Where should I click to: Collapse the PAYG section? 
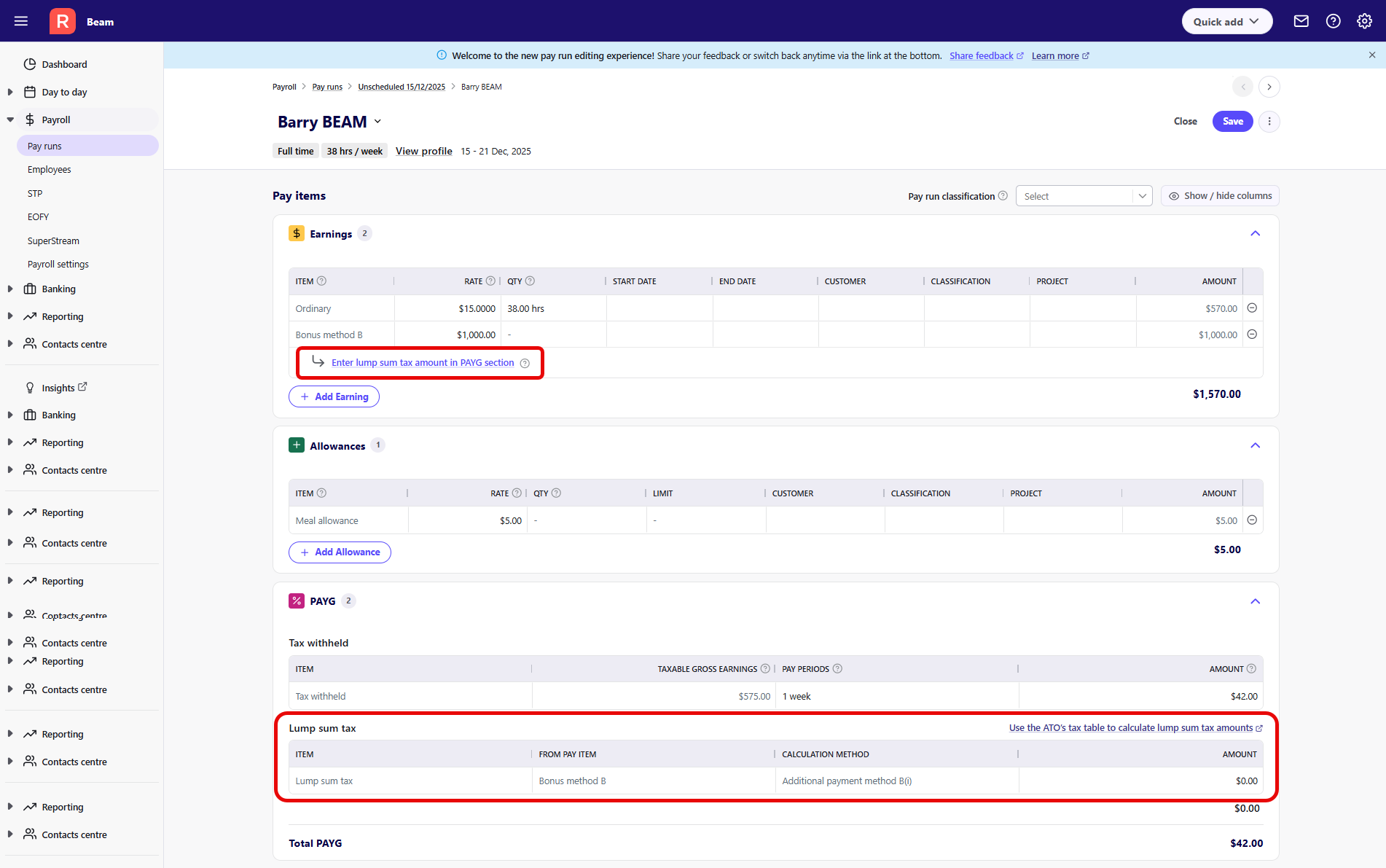click(1255, 601)
